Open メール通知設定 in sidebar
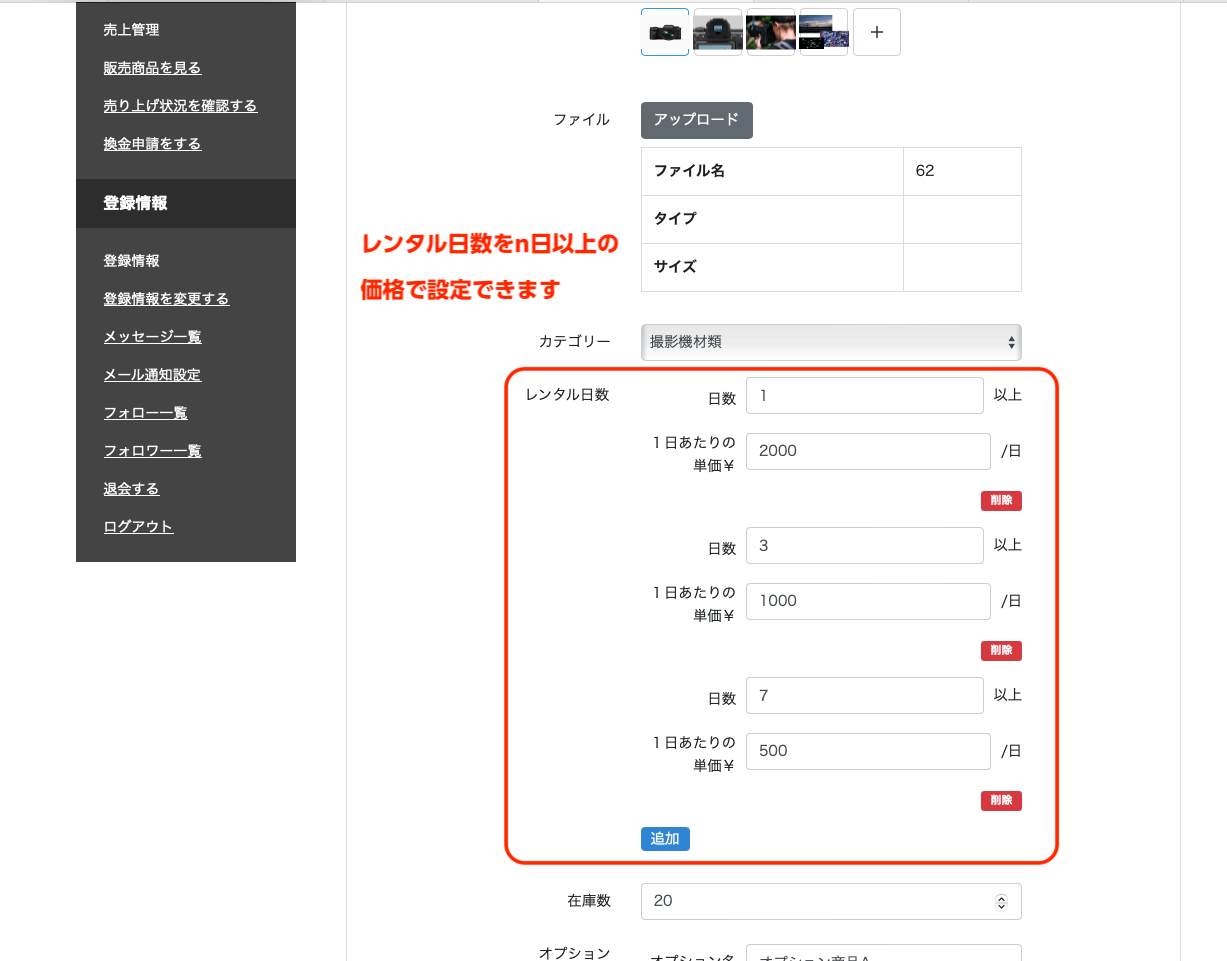This screenshot has height=961, width=1227. (152, 375)
